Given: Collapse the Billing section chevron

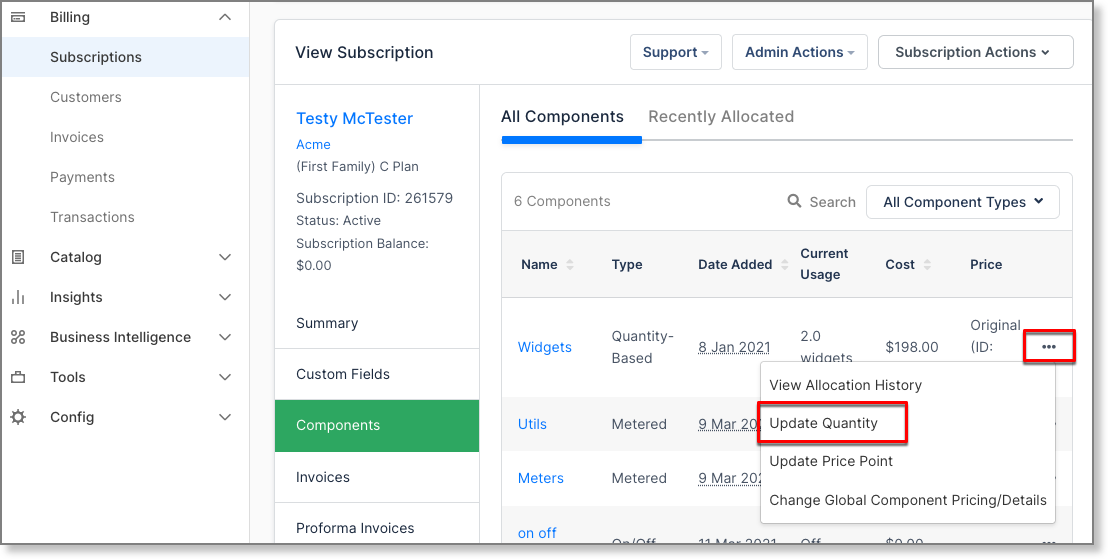Looking at the screenshot, I should pos(225,17).
